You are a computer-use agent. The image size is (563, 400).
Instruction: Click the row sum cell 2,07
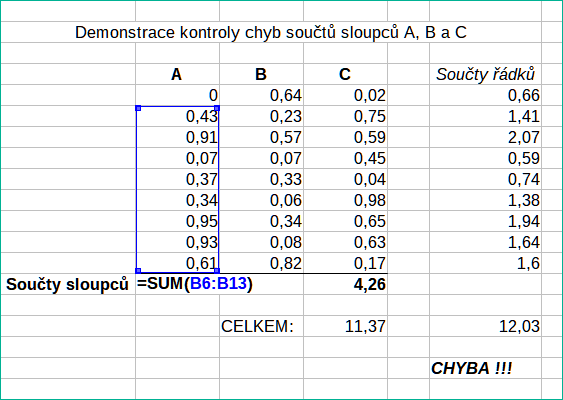485,137
